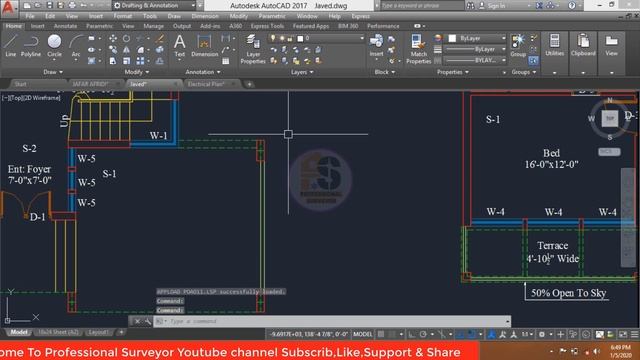Open the Dimension menu
Screen dimensions: 640x360
coord(205,16)
